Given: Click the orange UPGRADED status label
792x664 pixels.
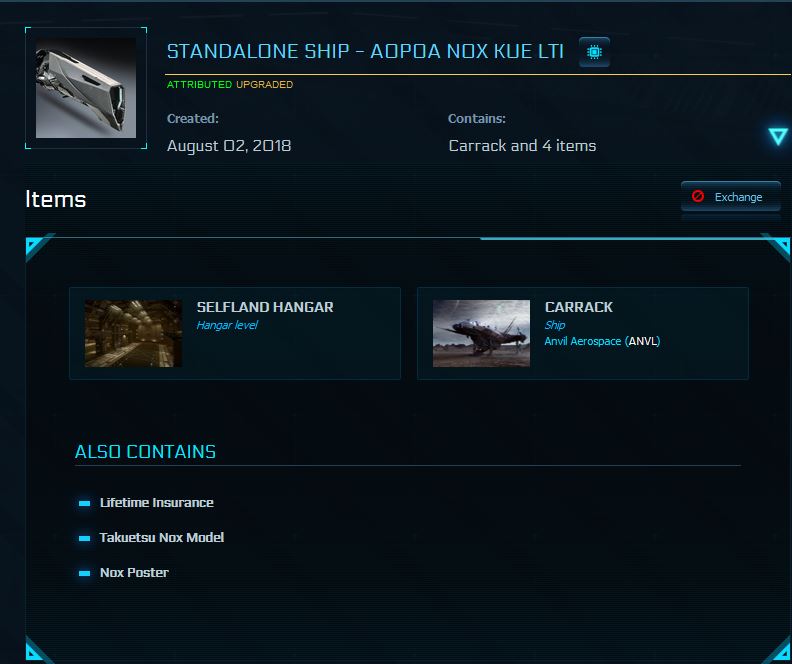Looking at the screenshot, I should tap(265, 85).
